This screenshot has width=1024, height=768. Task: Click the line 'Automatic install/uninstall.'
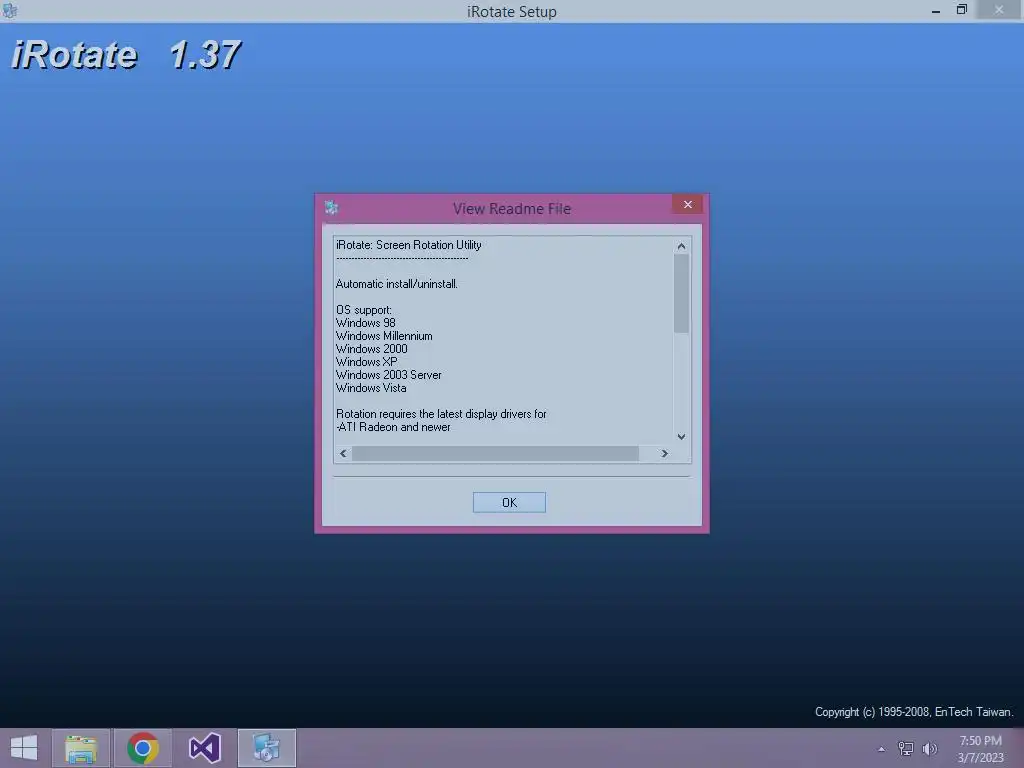click(x=396, y=284)
